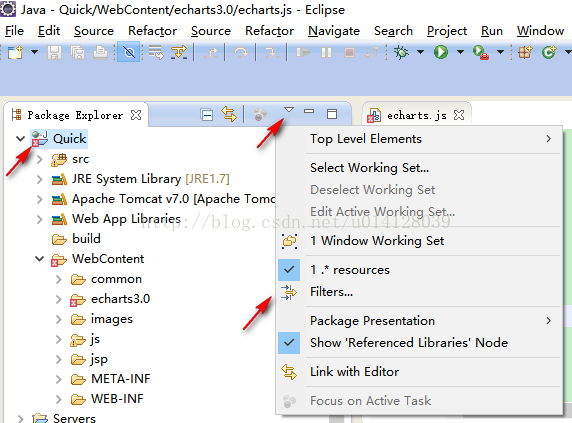Collapse the Quick project node
Screen dimensions: 572x423
click(20, 139)
